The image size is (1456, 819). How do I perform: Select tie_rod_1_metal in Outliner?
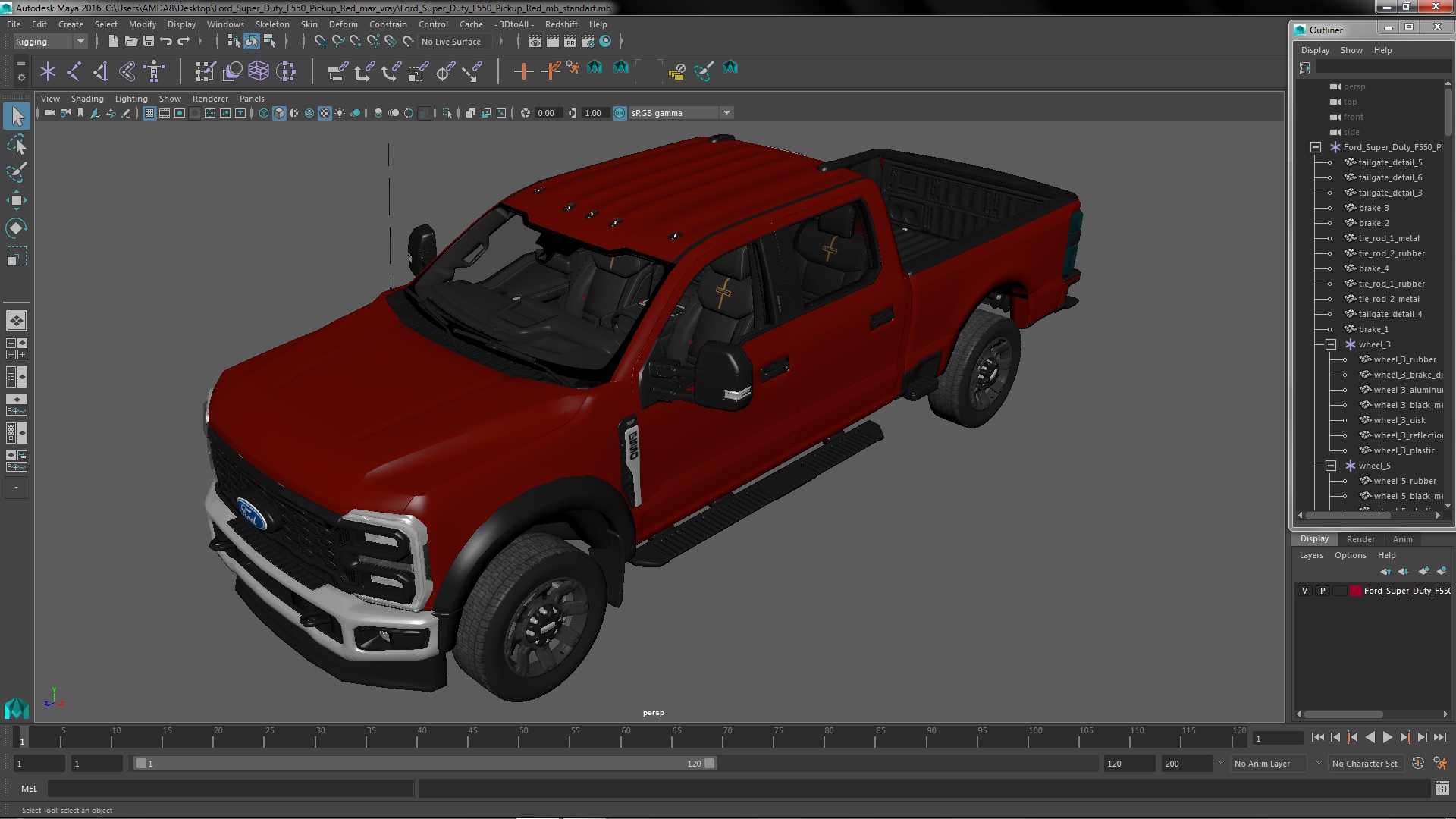click(x=1389, y=238)
